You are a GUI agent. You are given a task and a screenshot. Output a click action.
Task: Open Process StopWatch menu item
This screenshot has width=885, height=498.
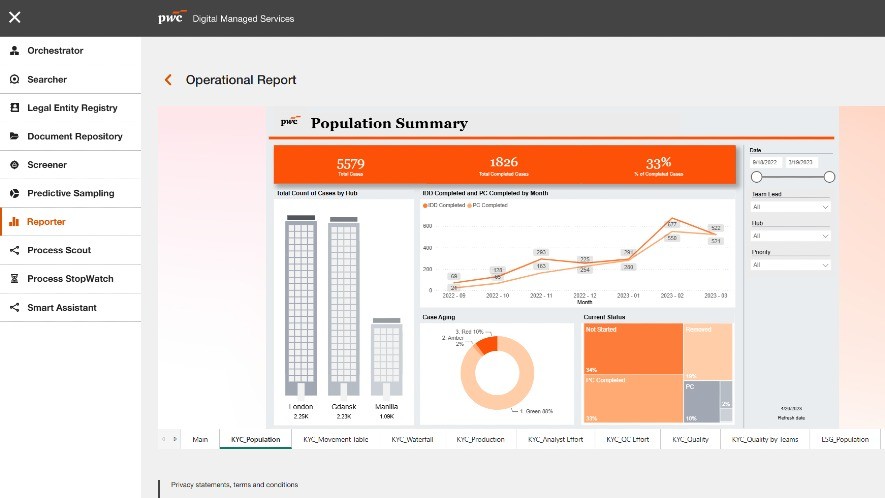[x=71, y=279]
